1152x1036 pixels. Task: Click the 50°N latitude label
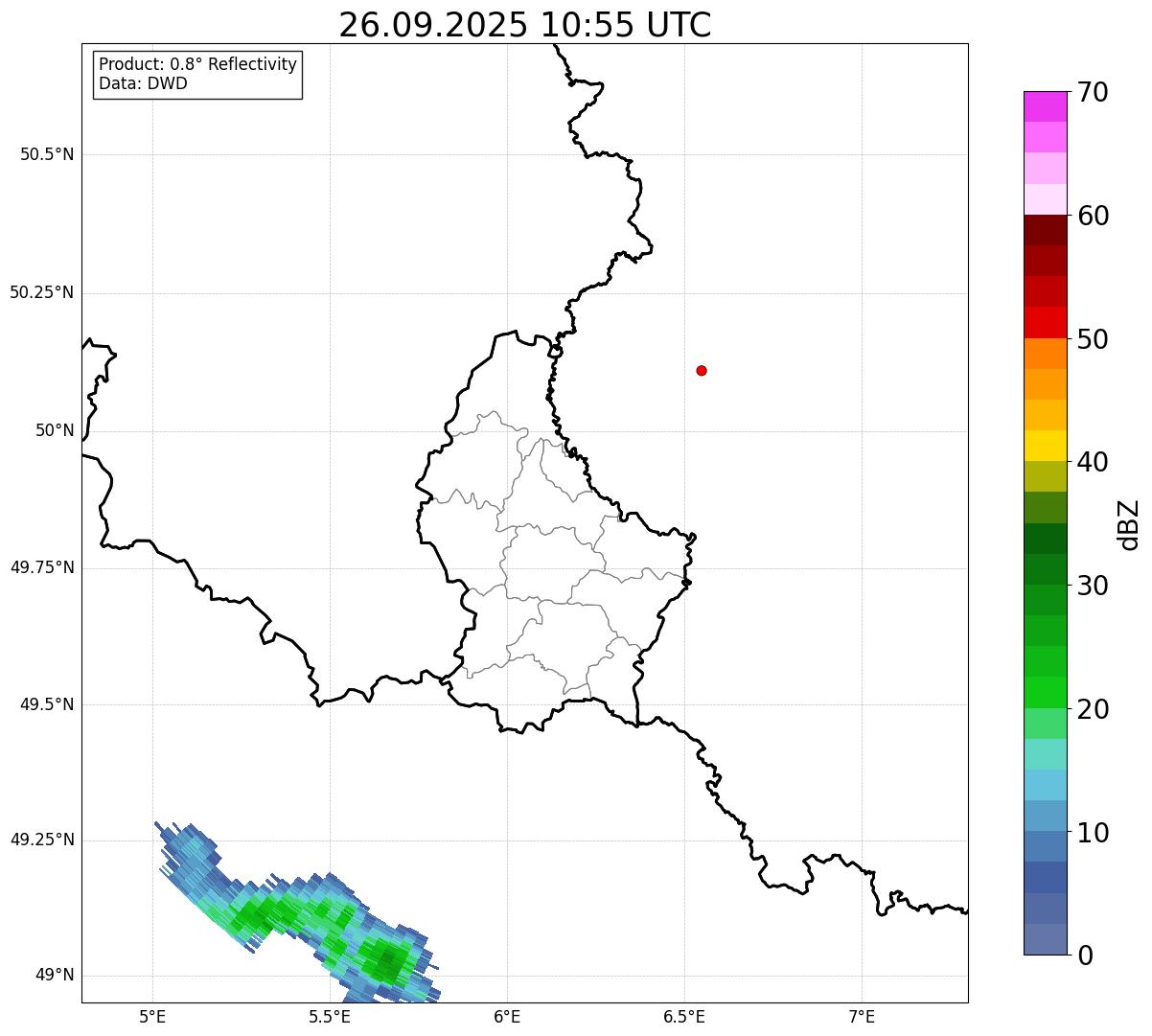(x=55, y=430)
